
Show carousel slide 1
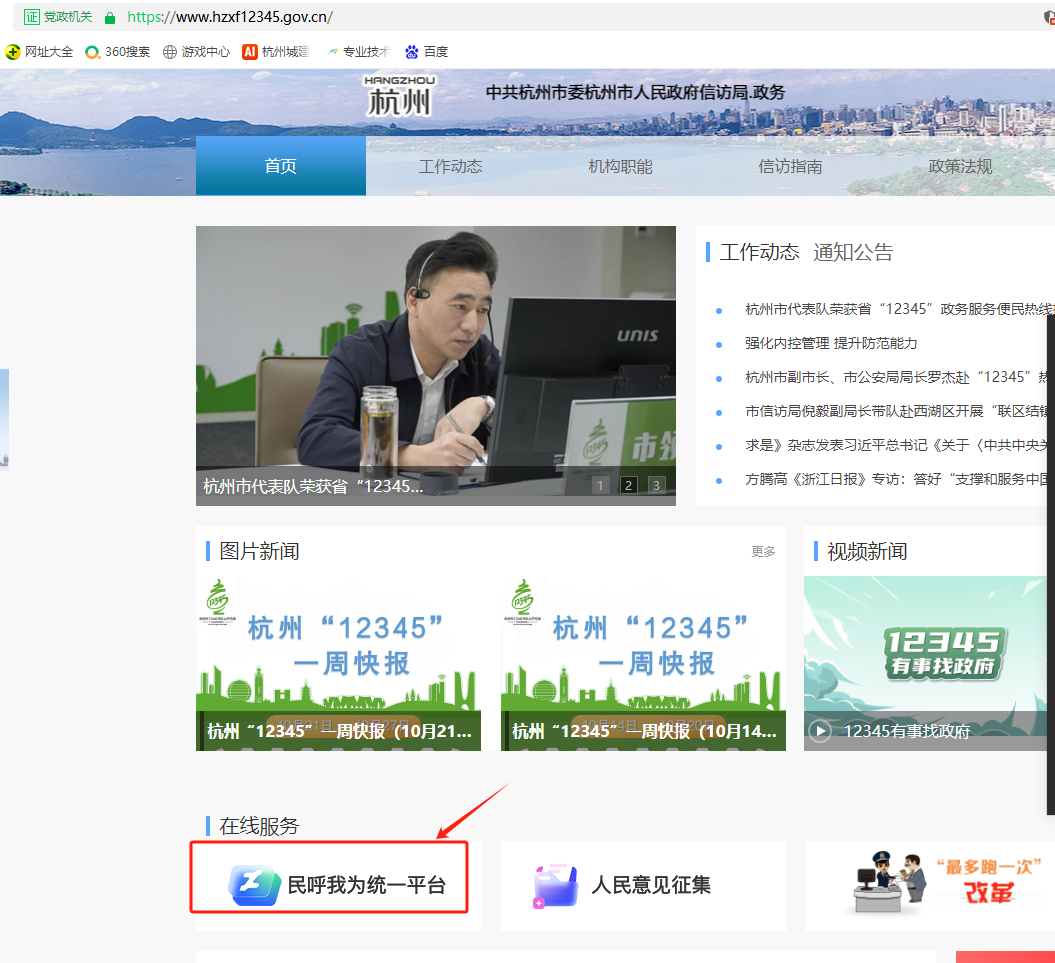[600, 485]
